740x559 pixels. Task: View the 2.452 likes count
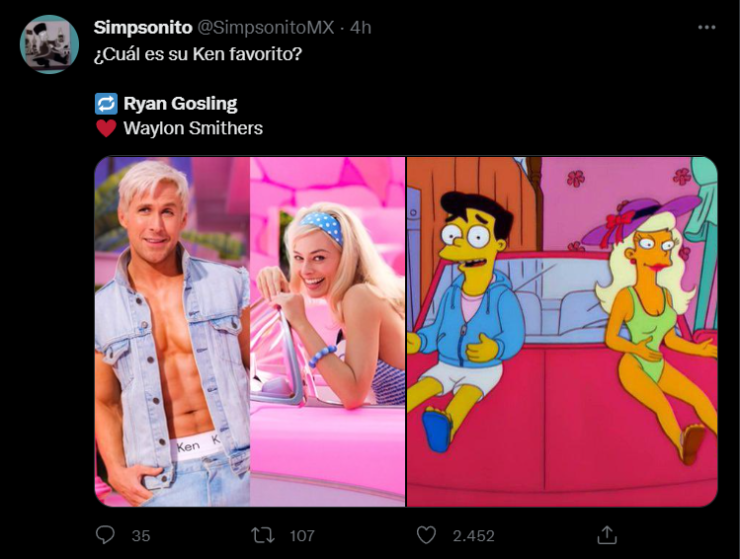coord(472,536)
